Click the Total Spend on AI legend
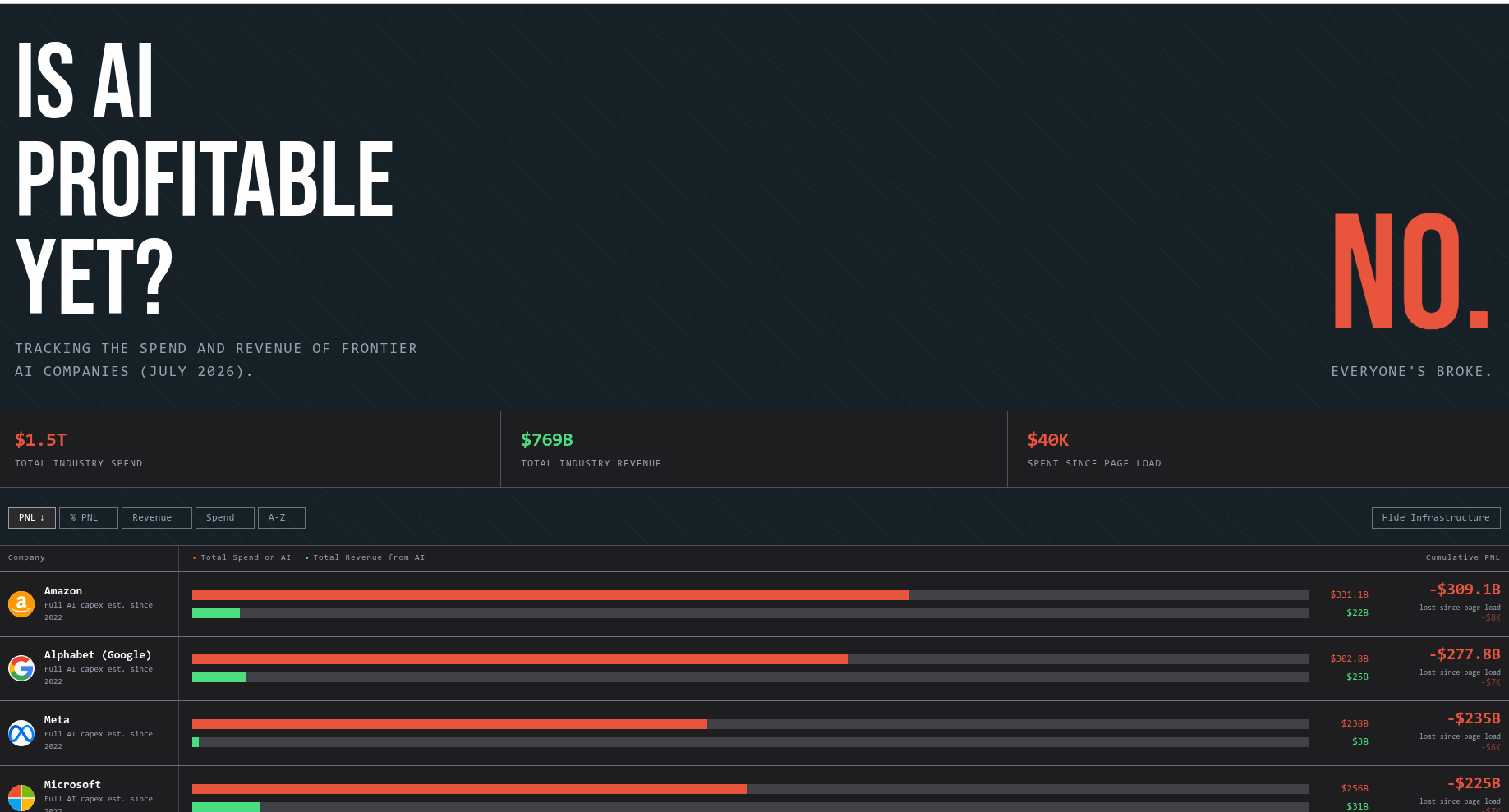Image resolution: width=1509 pixels, height=812 pixels. 242,558
